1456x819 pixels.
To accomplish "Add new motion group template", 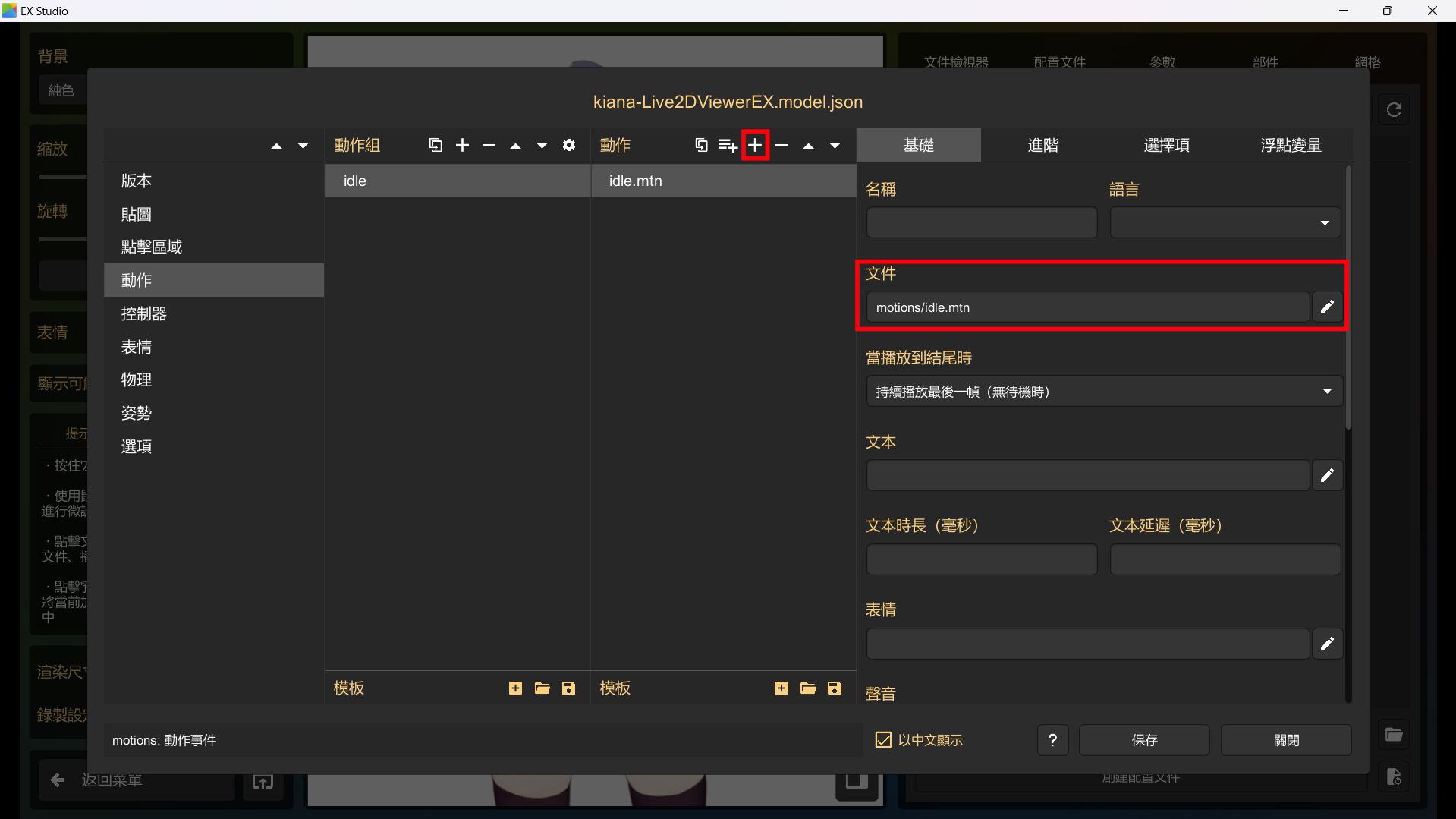I will click(x=515, y=688).
